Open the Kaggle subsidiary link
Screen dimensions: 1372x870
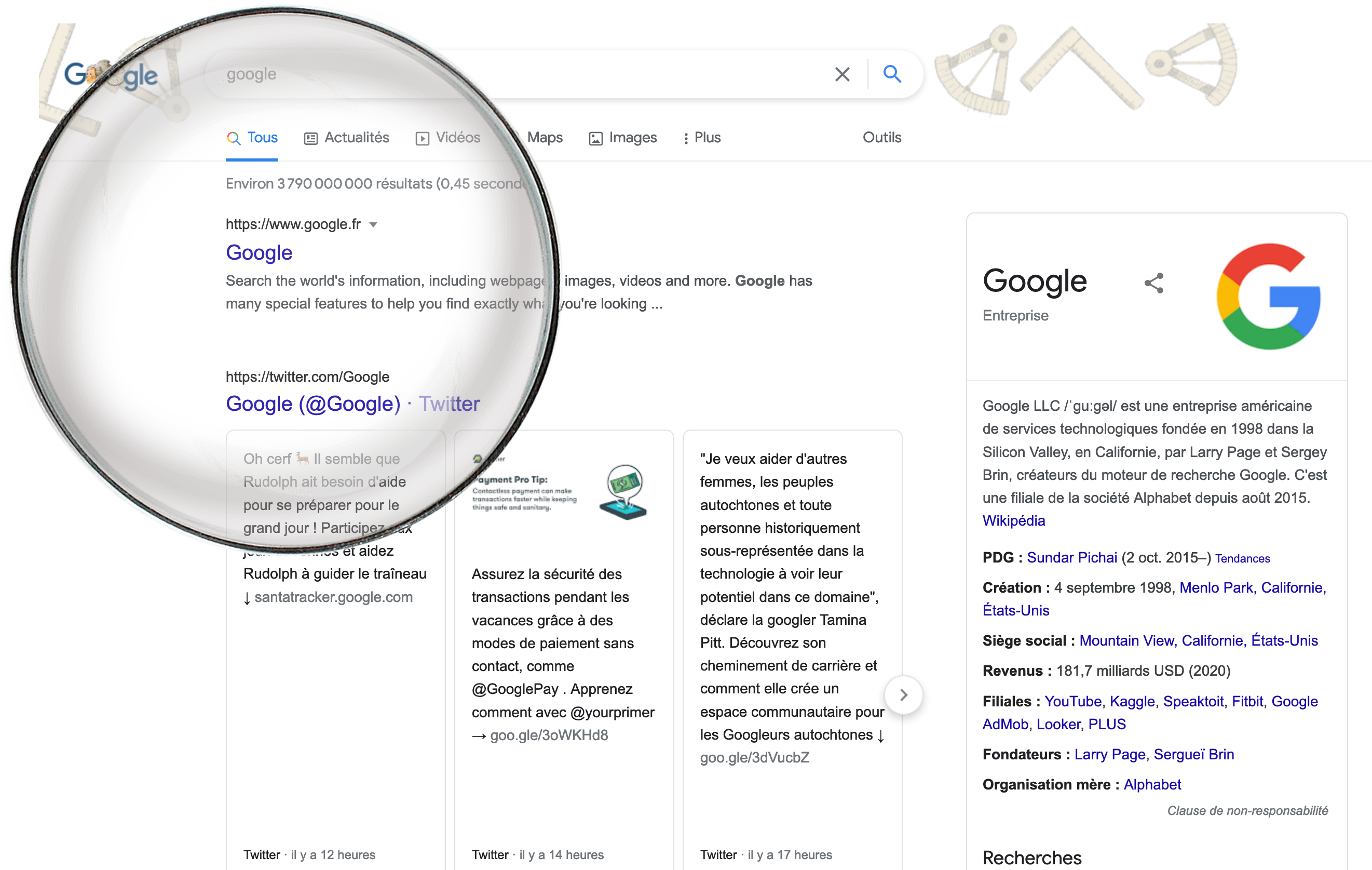click(x=1132, y=701)
